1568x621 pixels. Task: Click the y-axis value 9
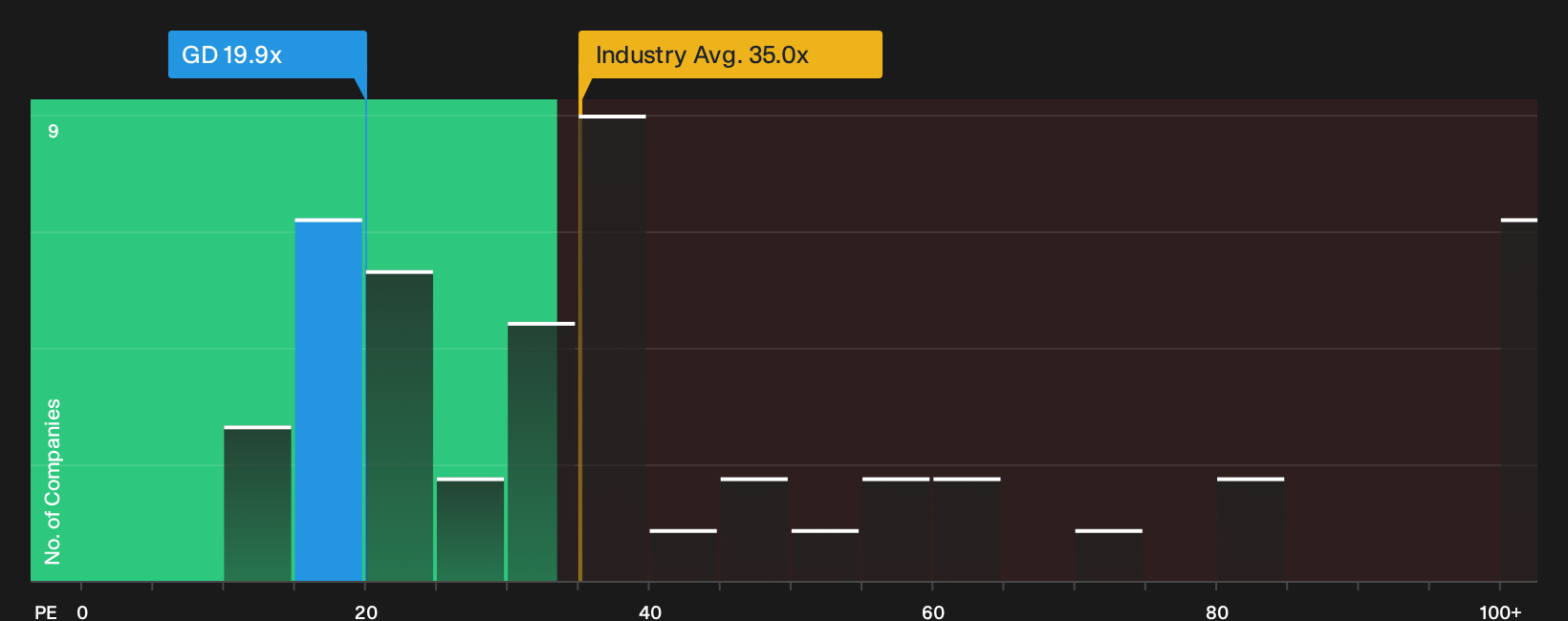pyautogui.click(x=54, y=131)
